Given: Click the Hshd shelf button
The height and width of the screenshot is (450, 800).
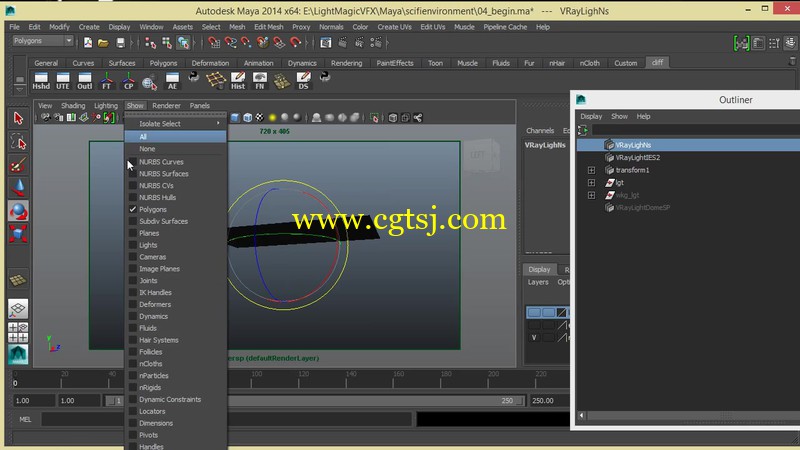Looking at the screenshot, I should coord(41,81).
